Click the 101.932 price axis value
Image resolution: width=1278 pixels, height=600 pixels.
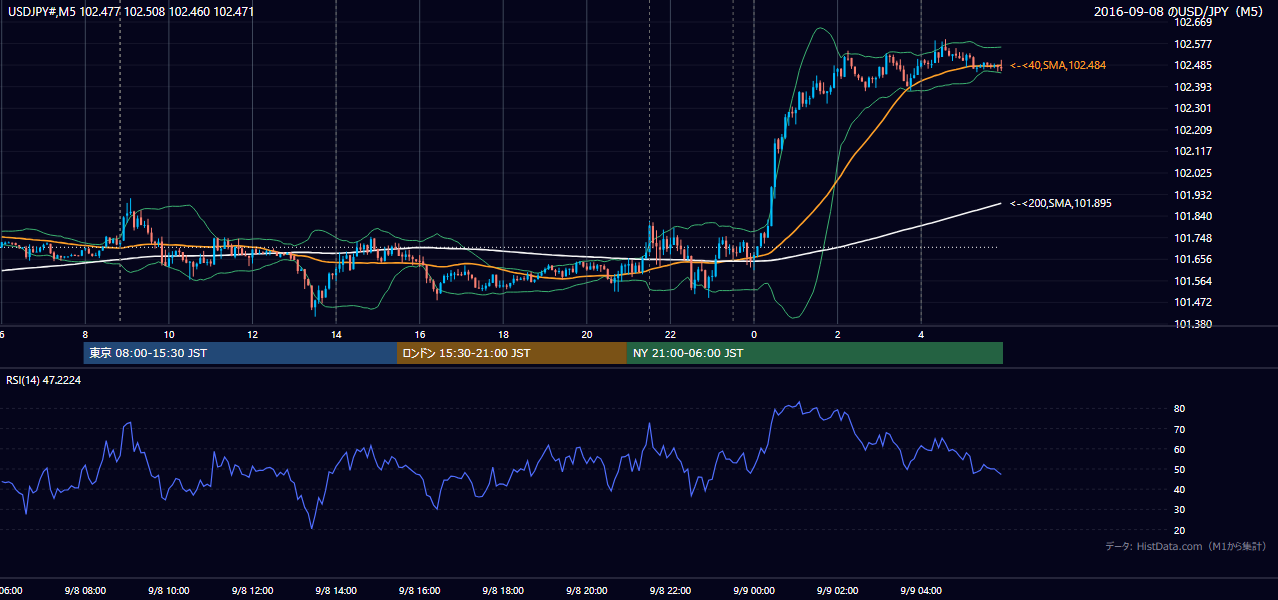(x=1192, y=195)
